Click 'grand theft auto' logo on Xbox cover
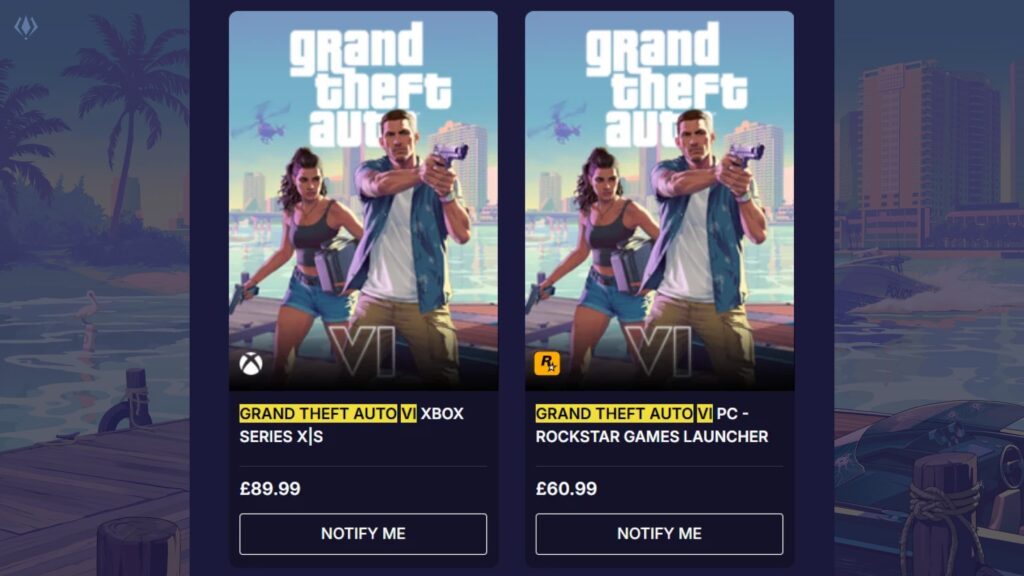Viewport: 1024px width, 576px height. point(369,84)
